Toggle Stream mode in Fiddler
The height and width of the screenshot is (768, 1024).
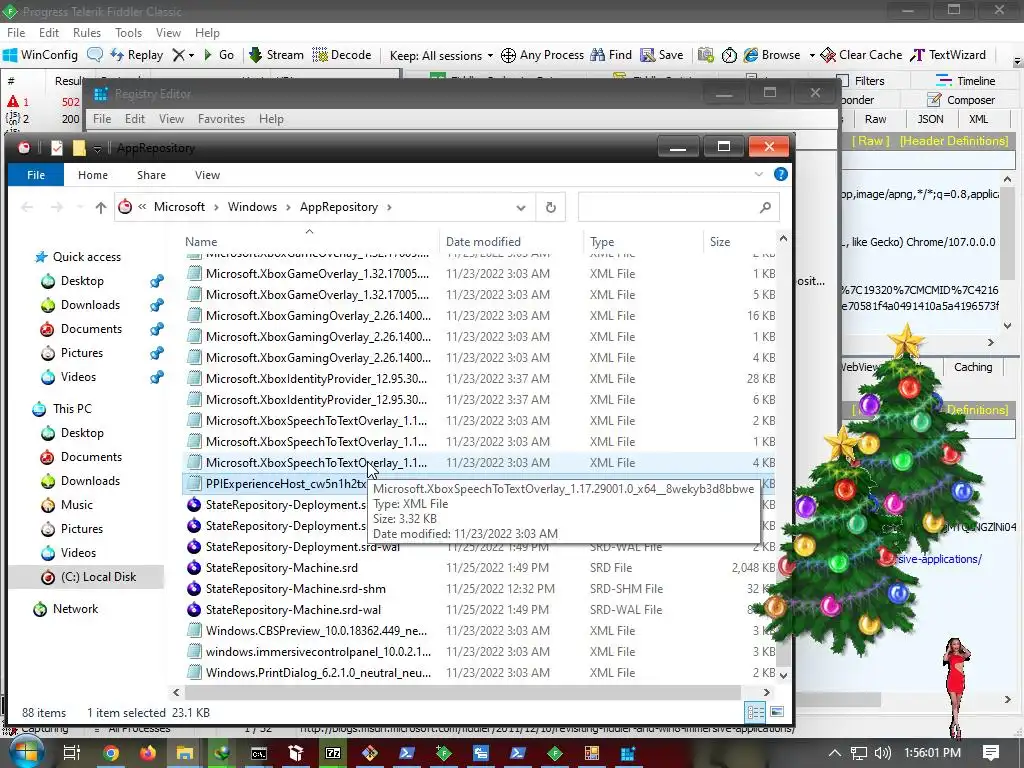tap(276, 55)
